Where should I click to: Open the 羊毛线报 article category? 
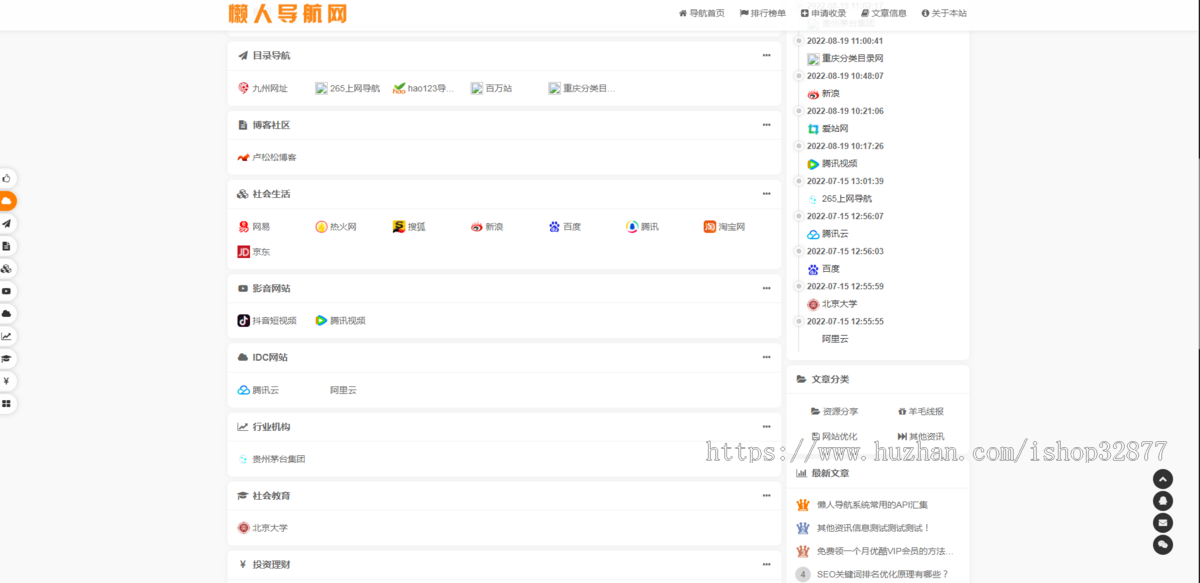921,411
